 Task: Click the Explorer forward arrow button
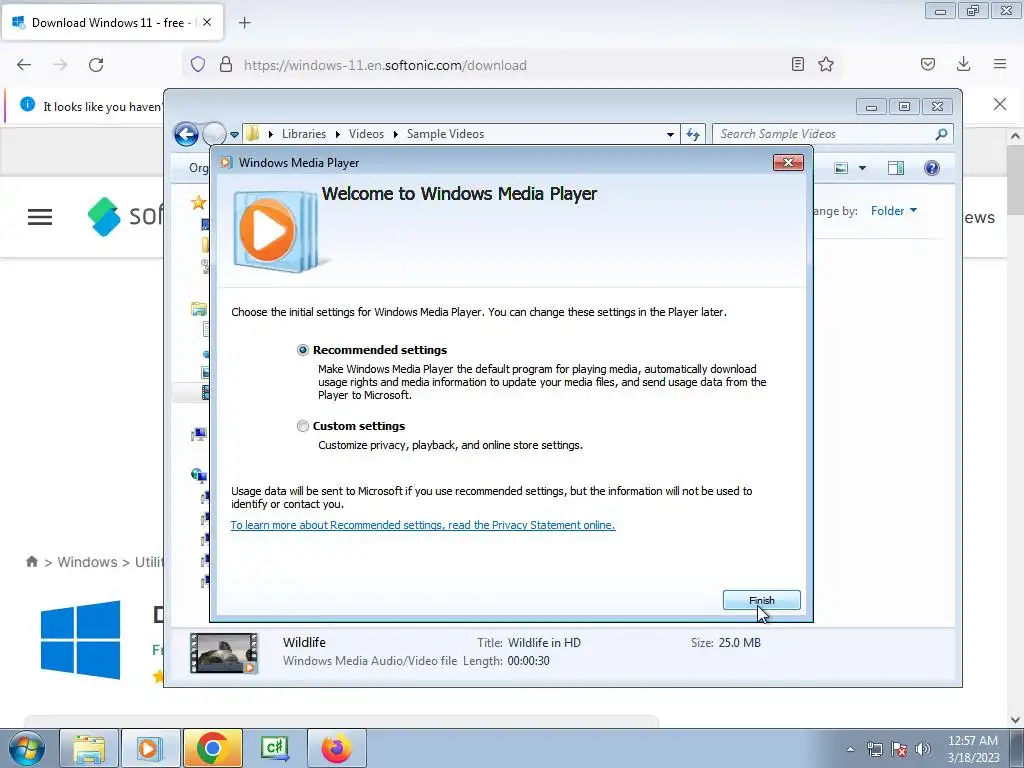pyautogui.click(x=214, y=135)
